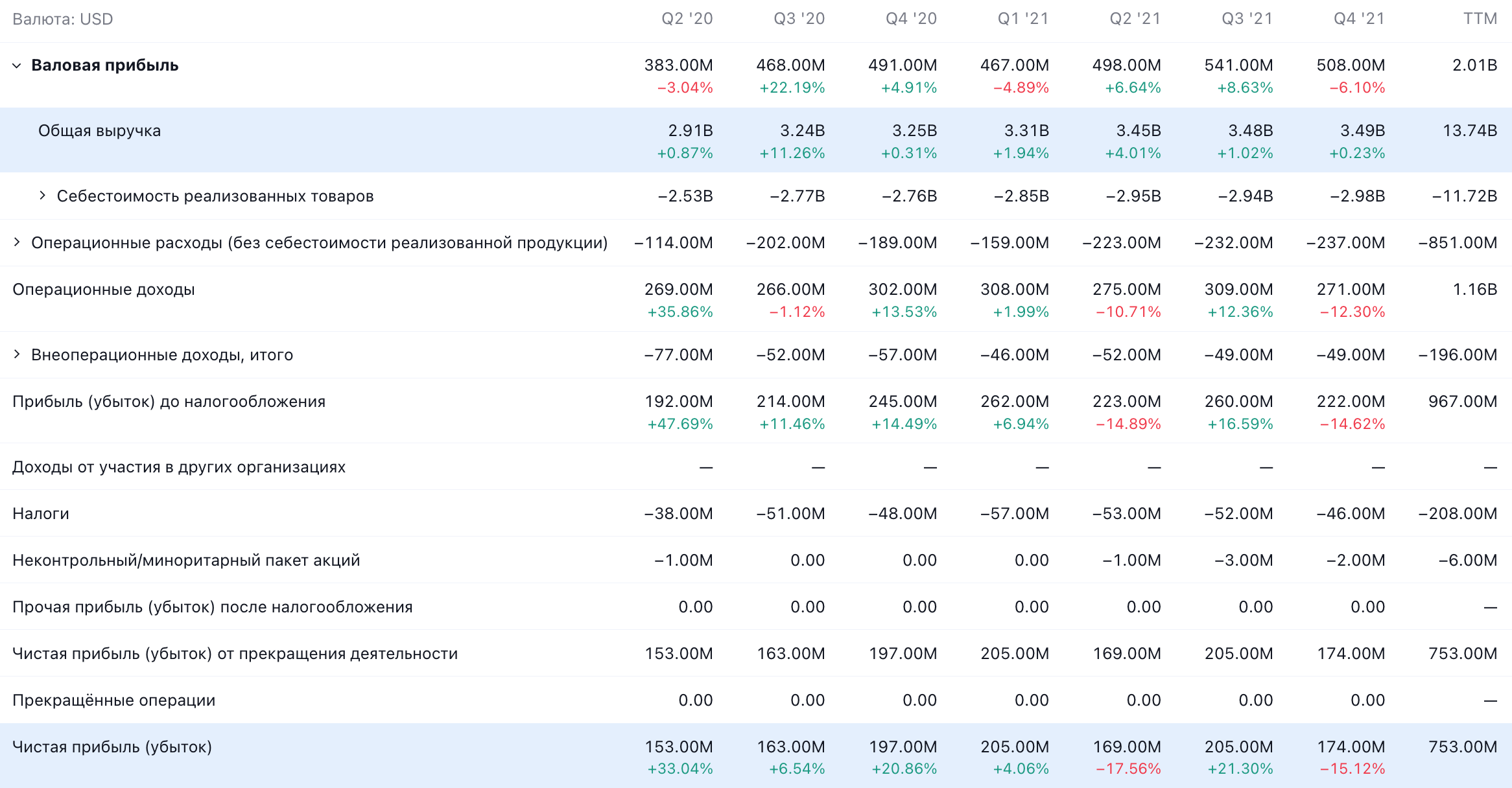1512x788 pixels.
Task: Click operating income Q4 '20 value 302.00M
Action: (903, 290)
